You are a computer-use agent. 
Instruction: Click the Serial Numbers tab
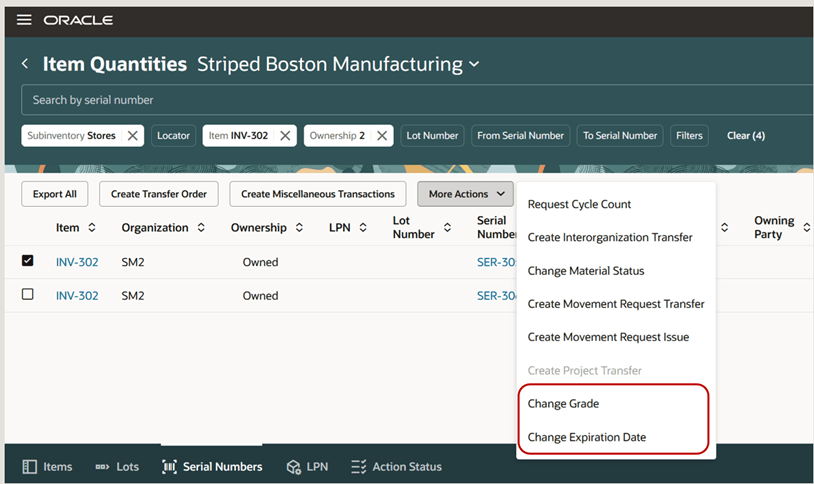212,466
